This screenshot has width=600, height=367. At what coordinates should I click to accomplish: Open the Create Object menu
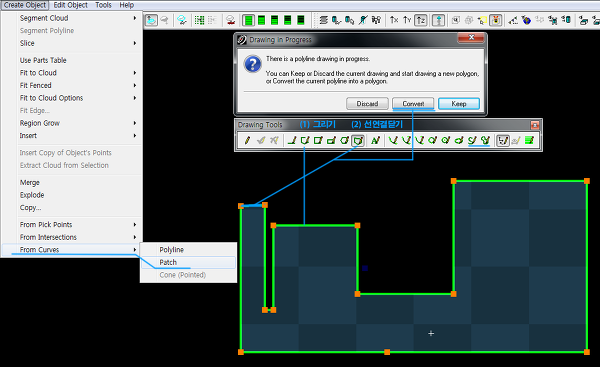click(x=25, y=5)
